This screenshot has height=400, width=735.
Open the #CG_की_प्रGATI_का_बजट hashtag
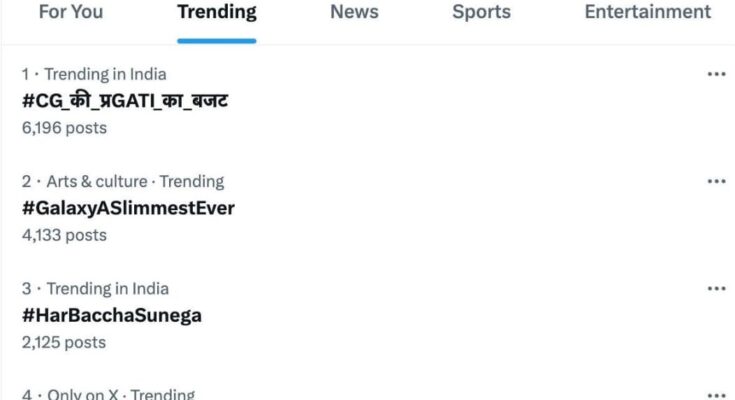[x=126, y=100]
